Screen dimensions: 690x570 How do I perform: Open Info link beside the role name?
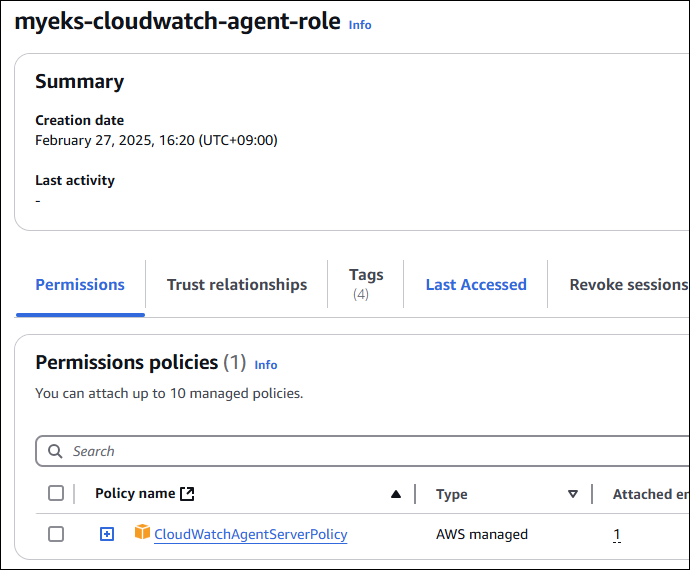click(360, 25)
